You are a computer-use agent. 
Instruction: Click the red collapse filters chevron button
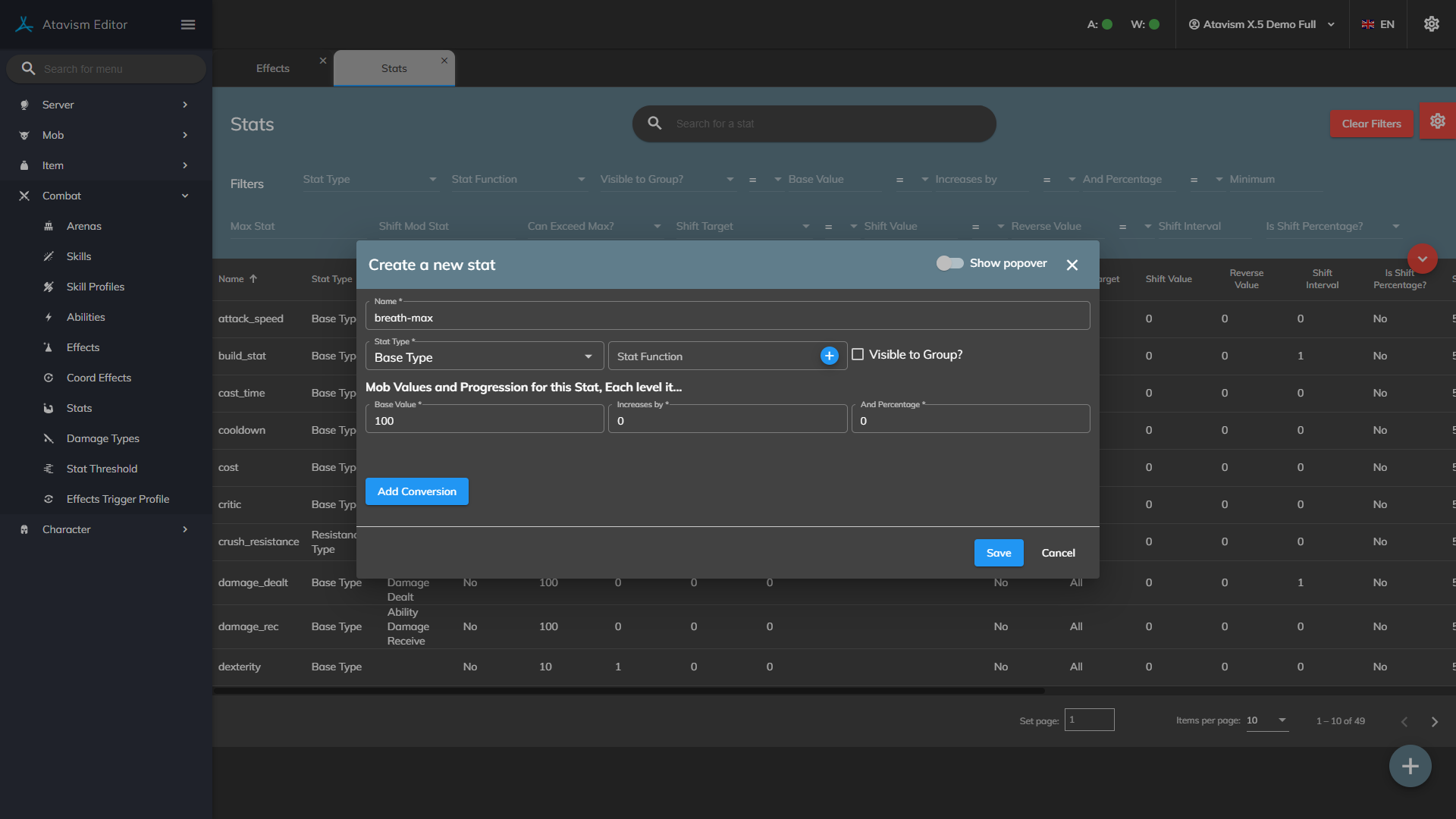1422,259
